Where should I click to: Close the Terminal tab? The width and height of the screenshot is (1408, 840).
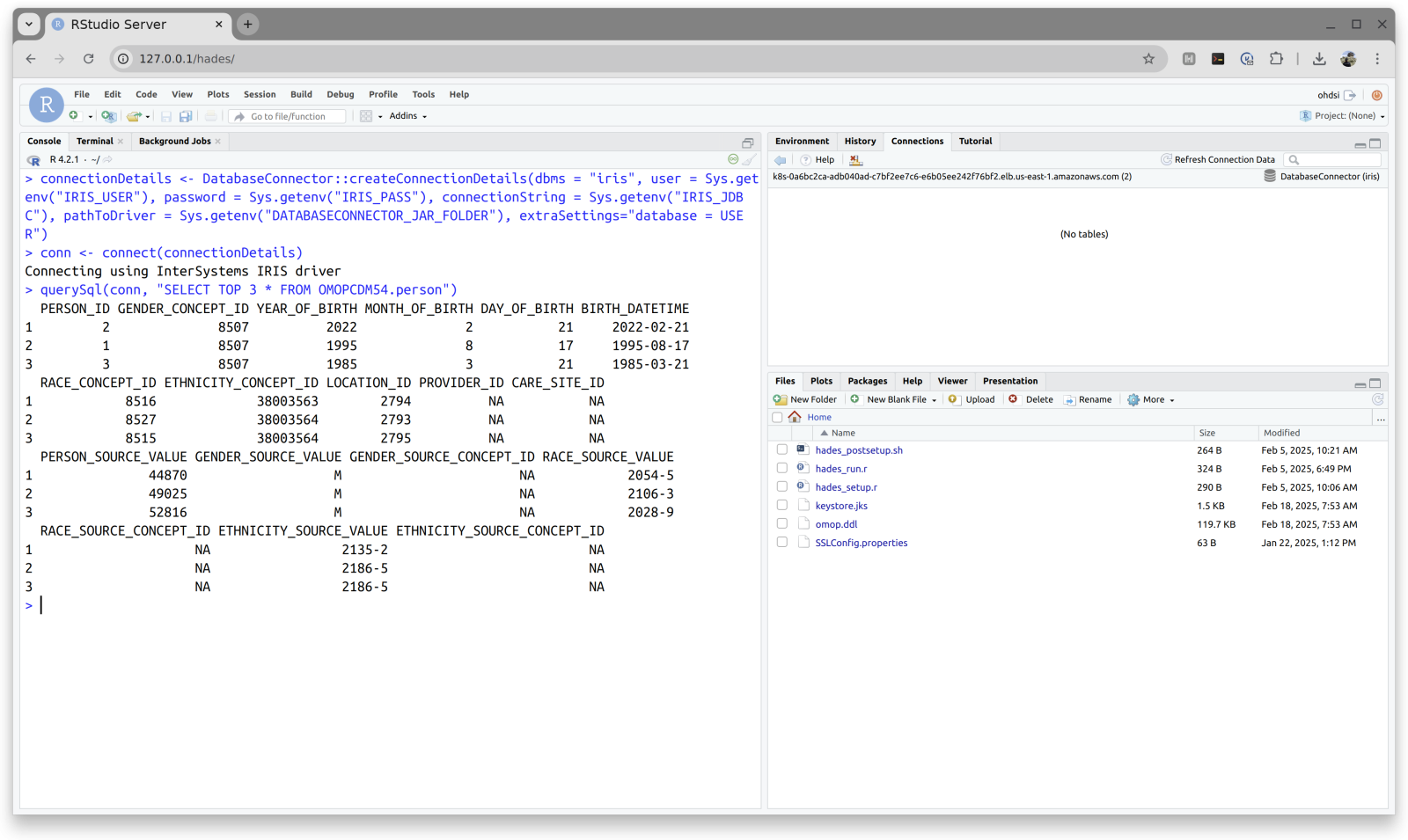tap(121, 142)
